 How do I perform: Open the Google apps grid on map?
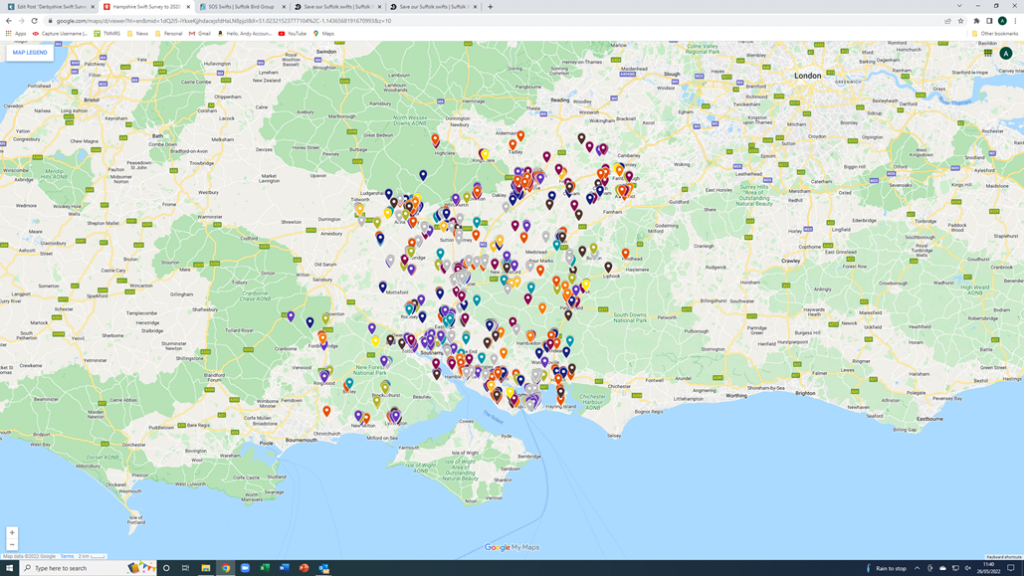coord(988,53)
